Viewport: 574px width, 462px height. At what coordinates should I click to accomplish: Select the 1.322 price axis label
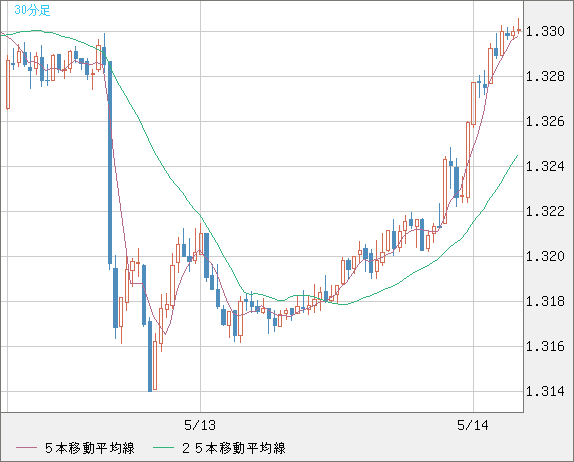pos(545,212)
